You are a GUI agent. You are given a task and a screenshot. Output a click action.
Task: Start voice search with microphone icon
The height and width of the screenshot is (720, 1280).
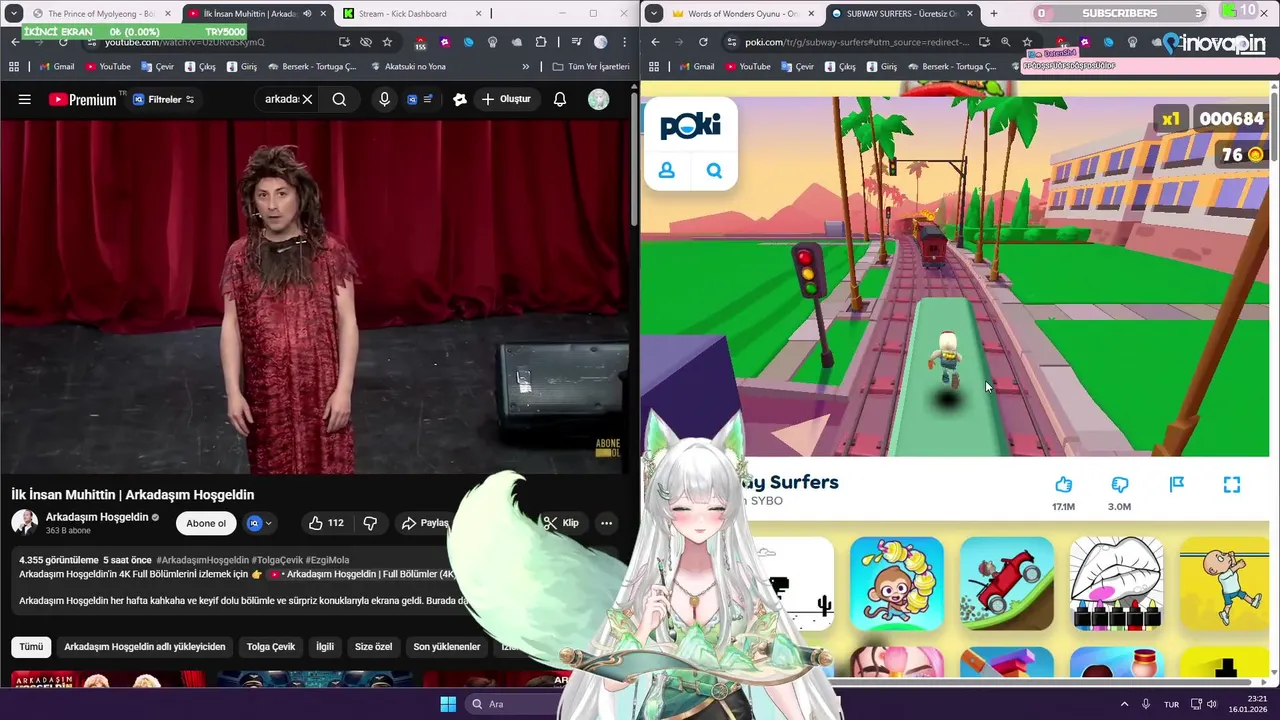[x=384, y=99]
